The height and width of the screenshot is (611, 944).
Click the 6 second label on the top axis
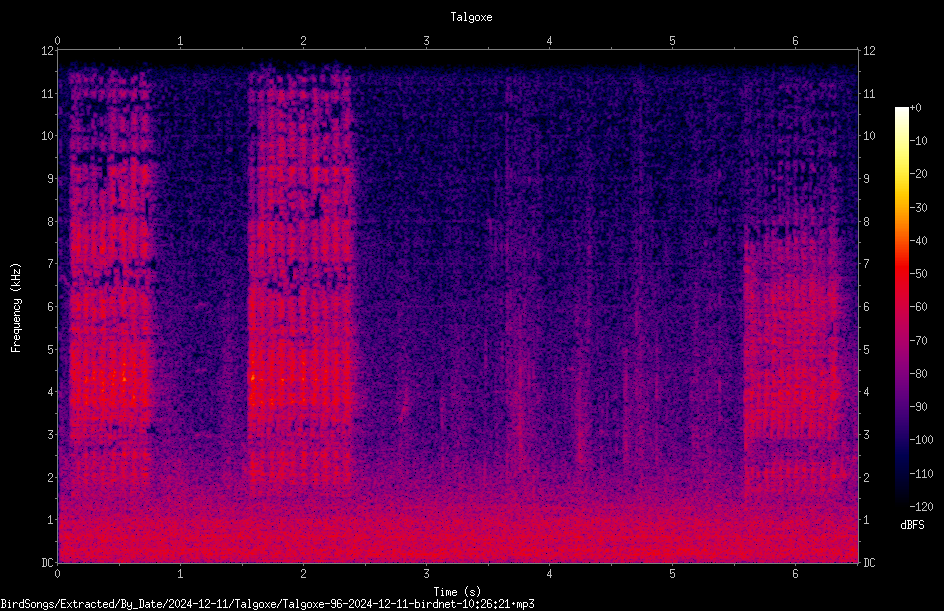(x=795, y=41)
